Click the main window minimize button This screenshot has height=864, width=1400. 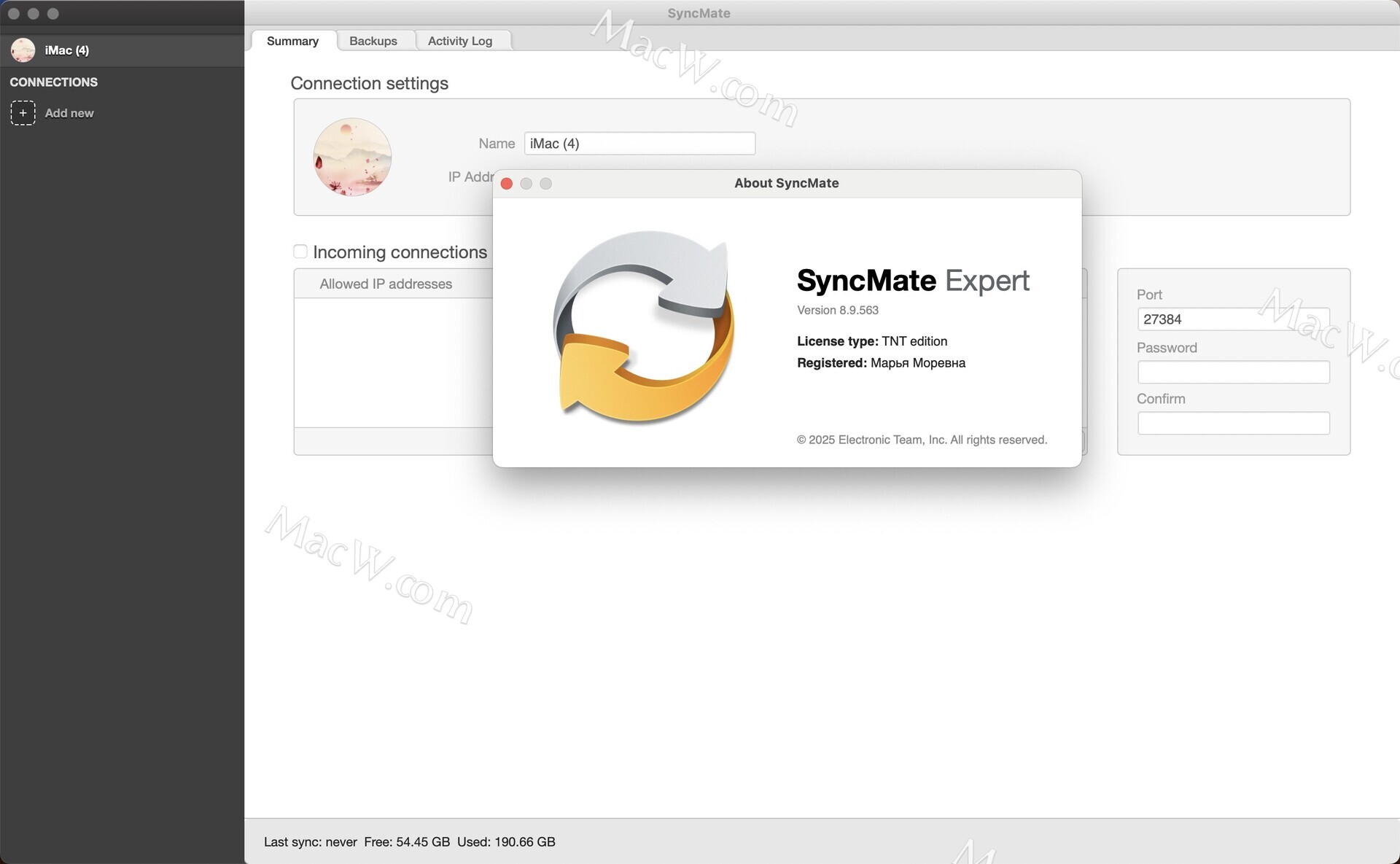34,14
